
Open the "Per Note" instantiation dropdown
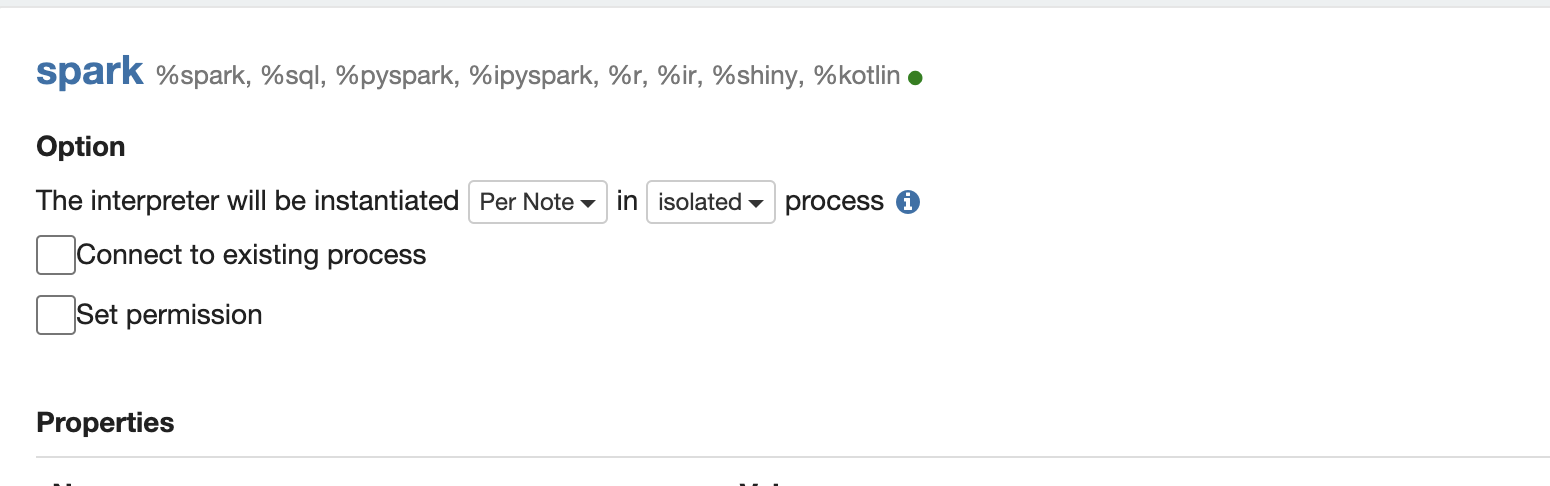click(538, 202)
